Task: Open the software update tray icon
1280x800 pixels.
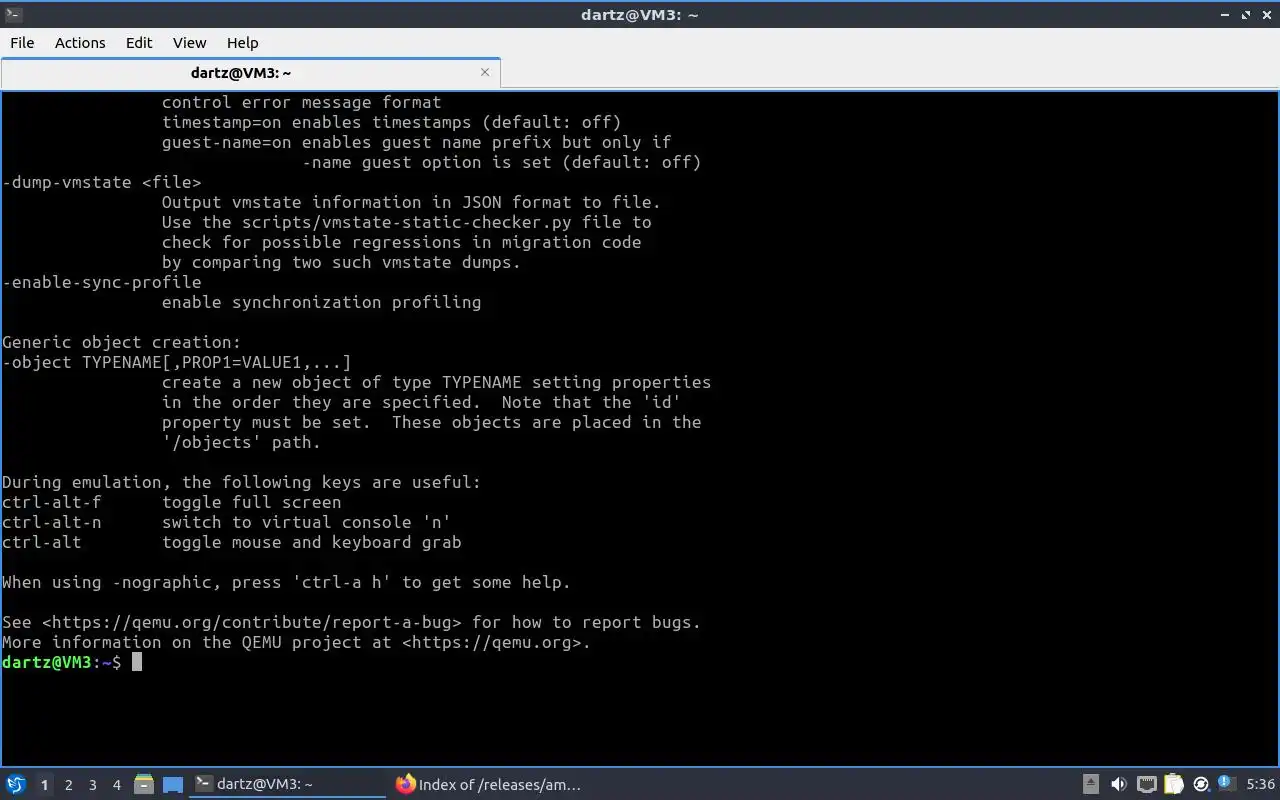Action: 1201,784
